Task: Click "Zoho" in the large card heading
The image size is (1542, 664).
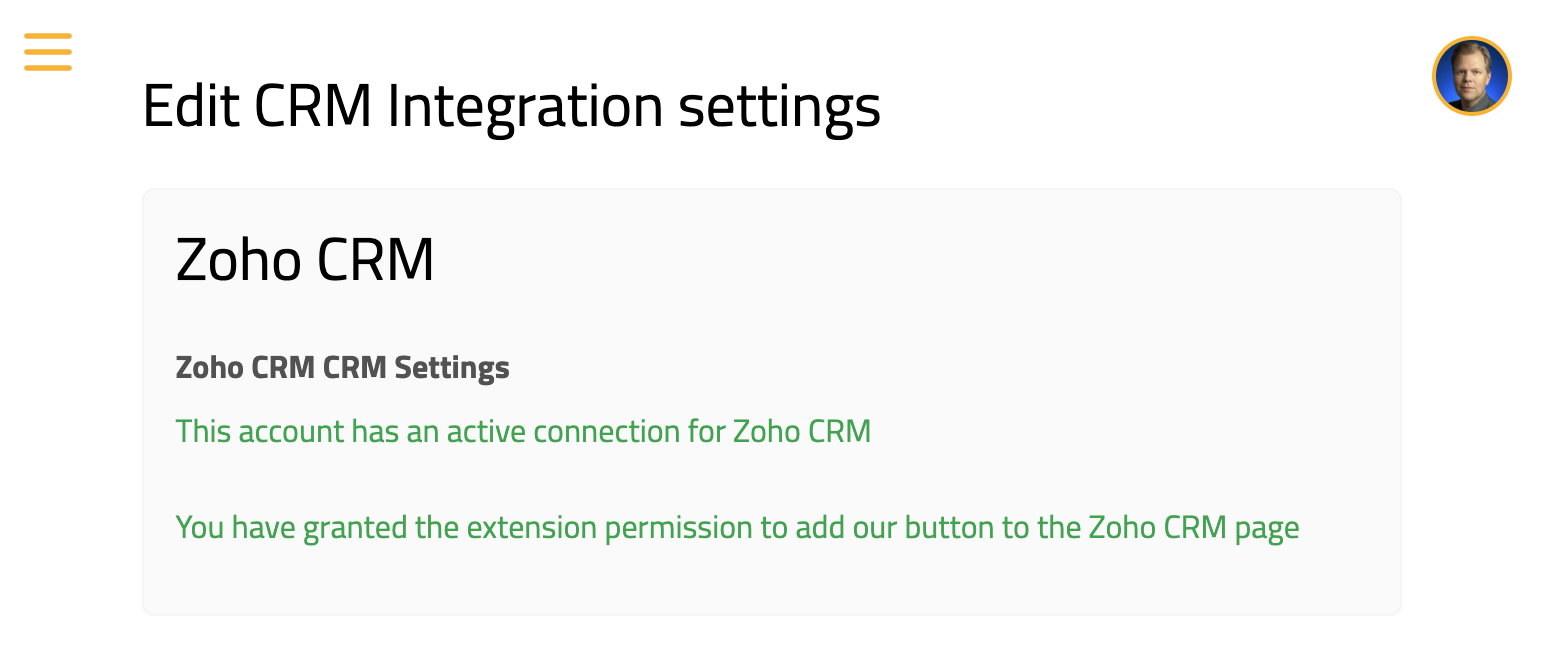Action: tap(238, 261)
